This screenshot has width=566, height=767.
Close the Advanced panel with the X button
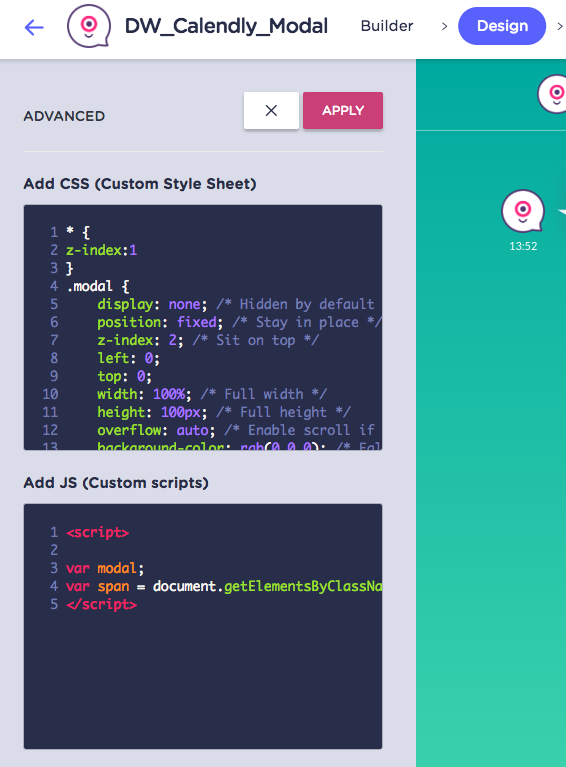click(271, 111)
